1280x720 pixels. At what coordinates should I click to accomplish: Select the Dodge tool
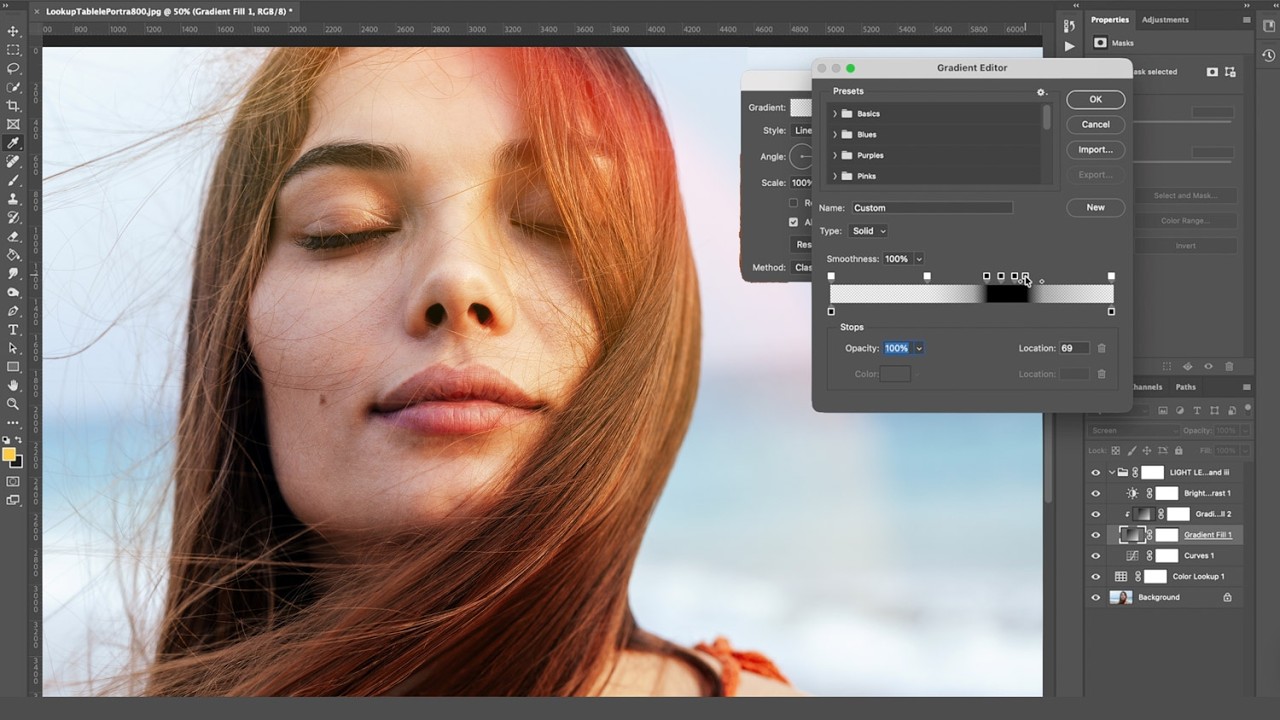[x=13, y=292]
